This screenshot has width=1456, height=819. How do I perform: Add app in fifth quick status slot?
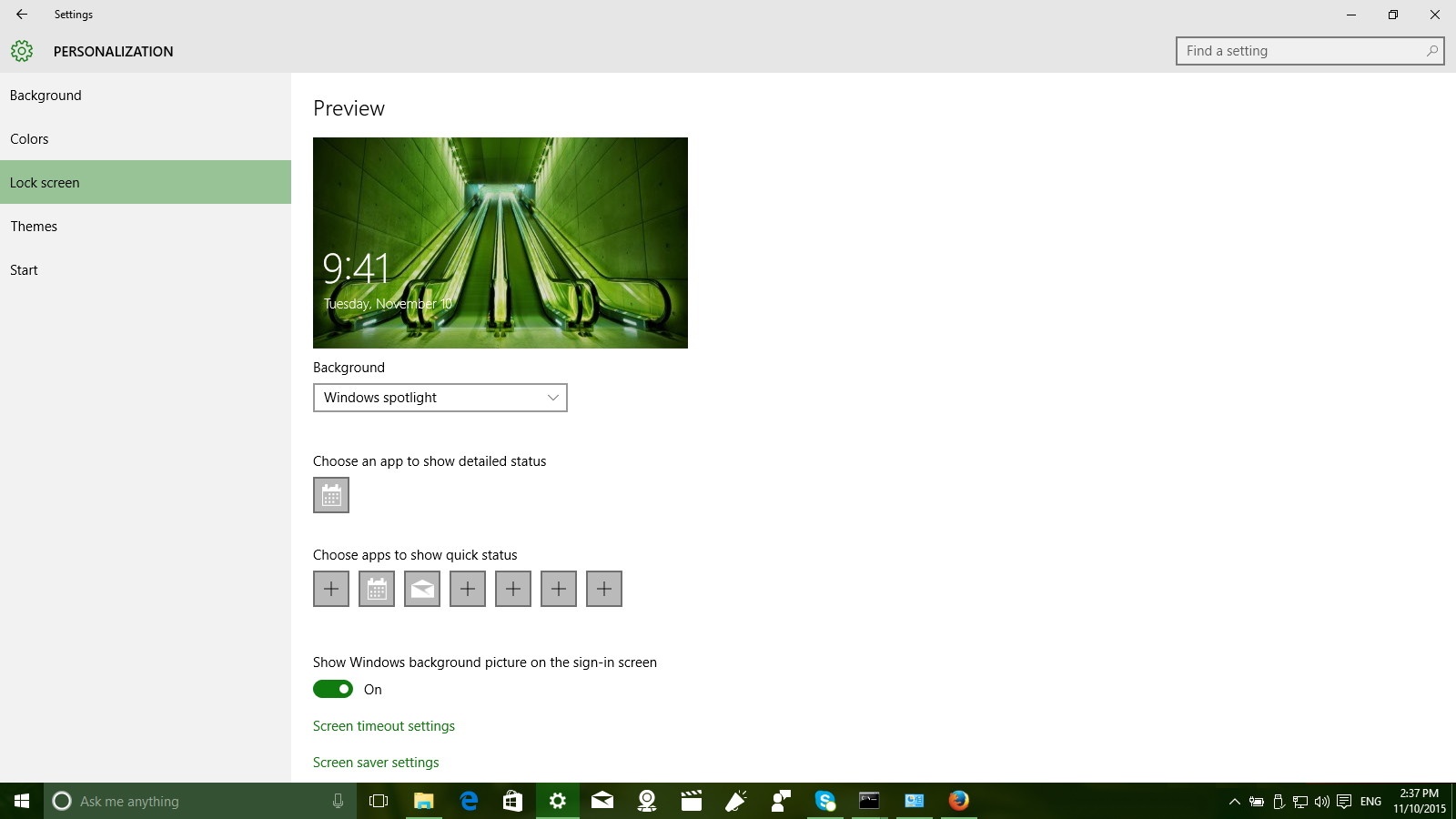point(513,589)
